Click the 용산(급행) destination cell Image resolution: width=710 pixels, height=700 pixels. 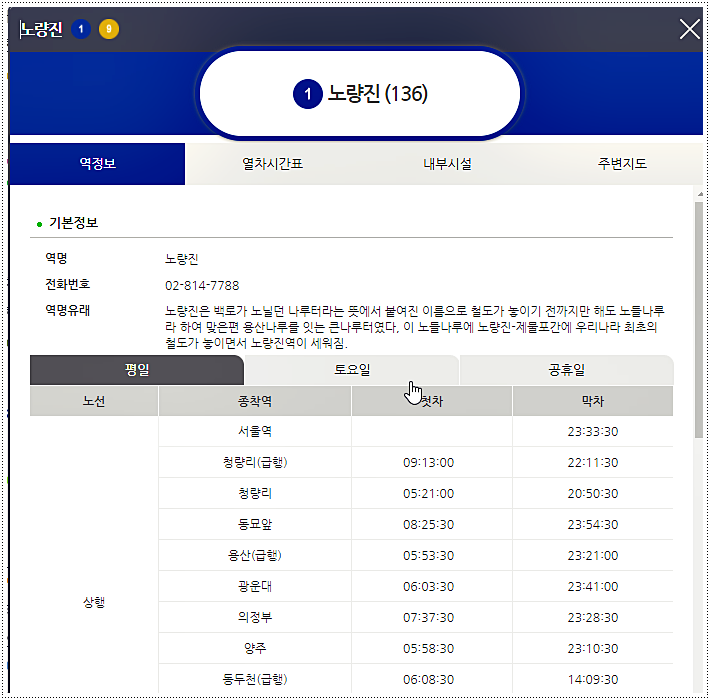pyautogui.click(x=255, y=556)
